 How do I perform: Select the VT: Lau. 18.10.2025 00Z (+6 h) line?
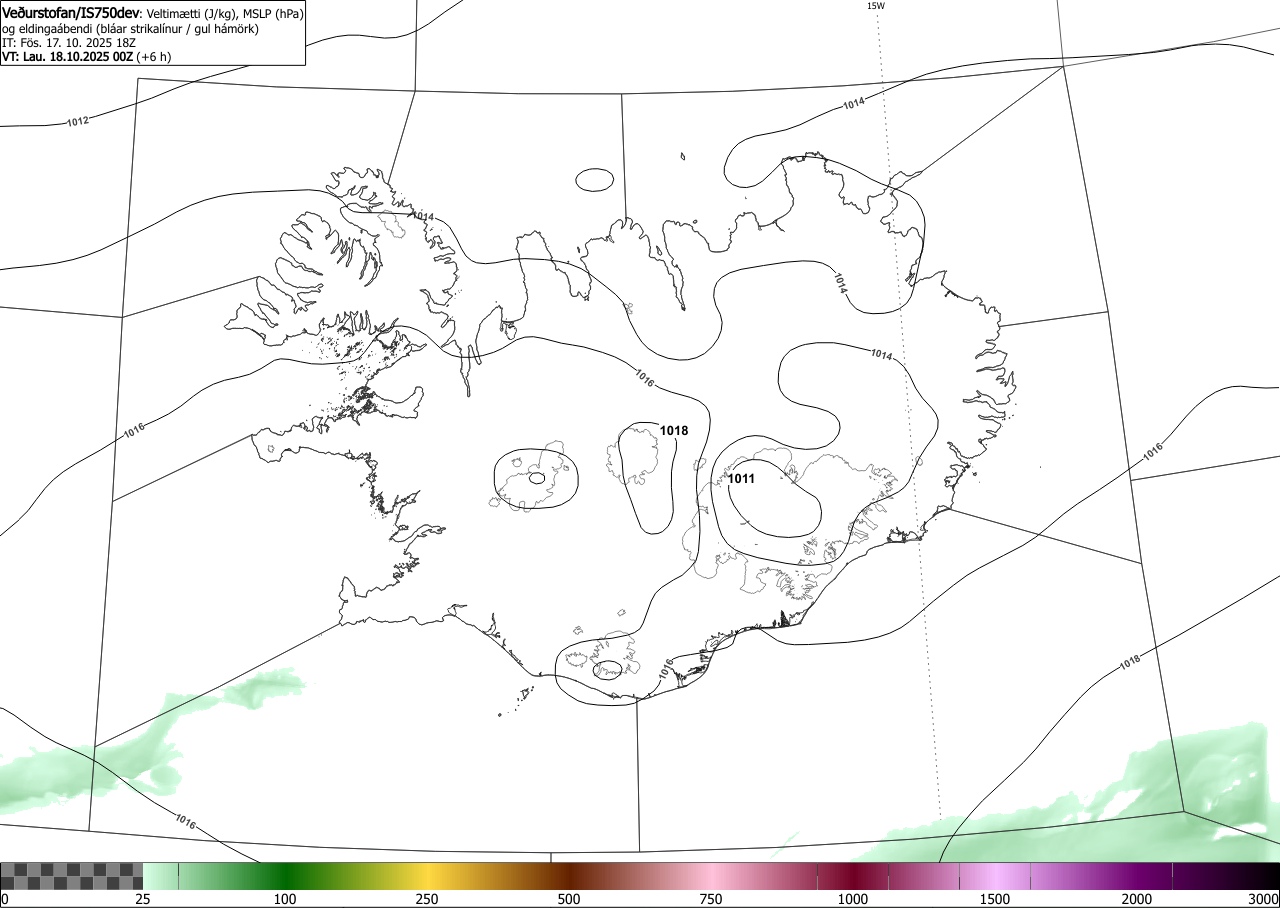86,57
